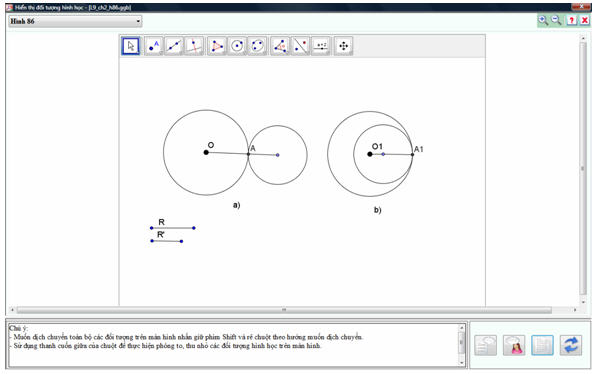Viewport: 595px width, 374px height.
Task: Select the Move arrow tool
Action: pyautogui.click(x=131, y=46)
